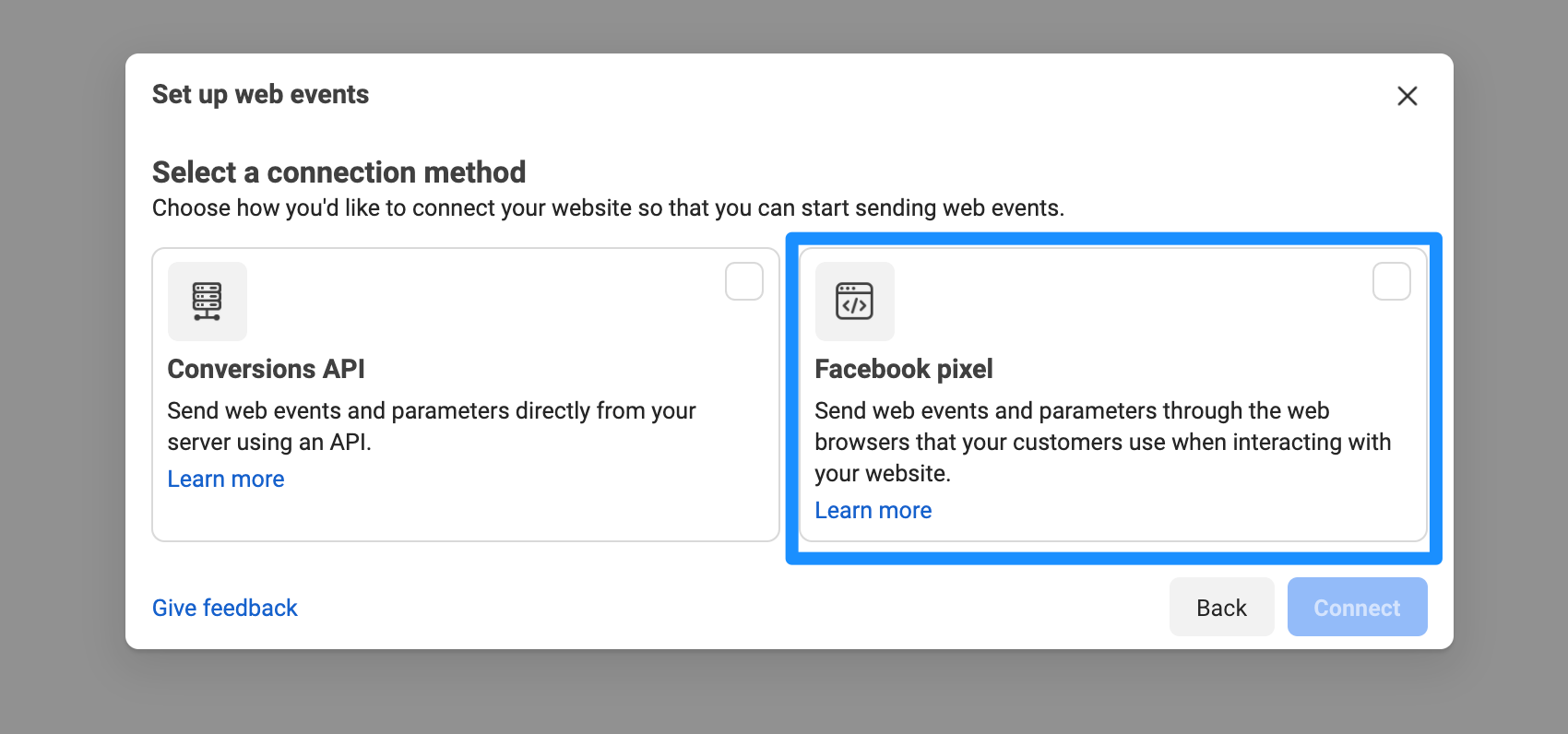
Task: Click the Conversions API description text
Action: (x=432, y=426)
